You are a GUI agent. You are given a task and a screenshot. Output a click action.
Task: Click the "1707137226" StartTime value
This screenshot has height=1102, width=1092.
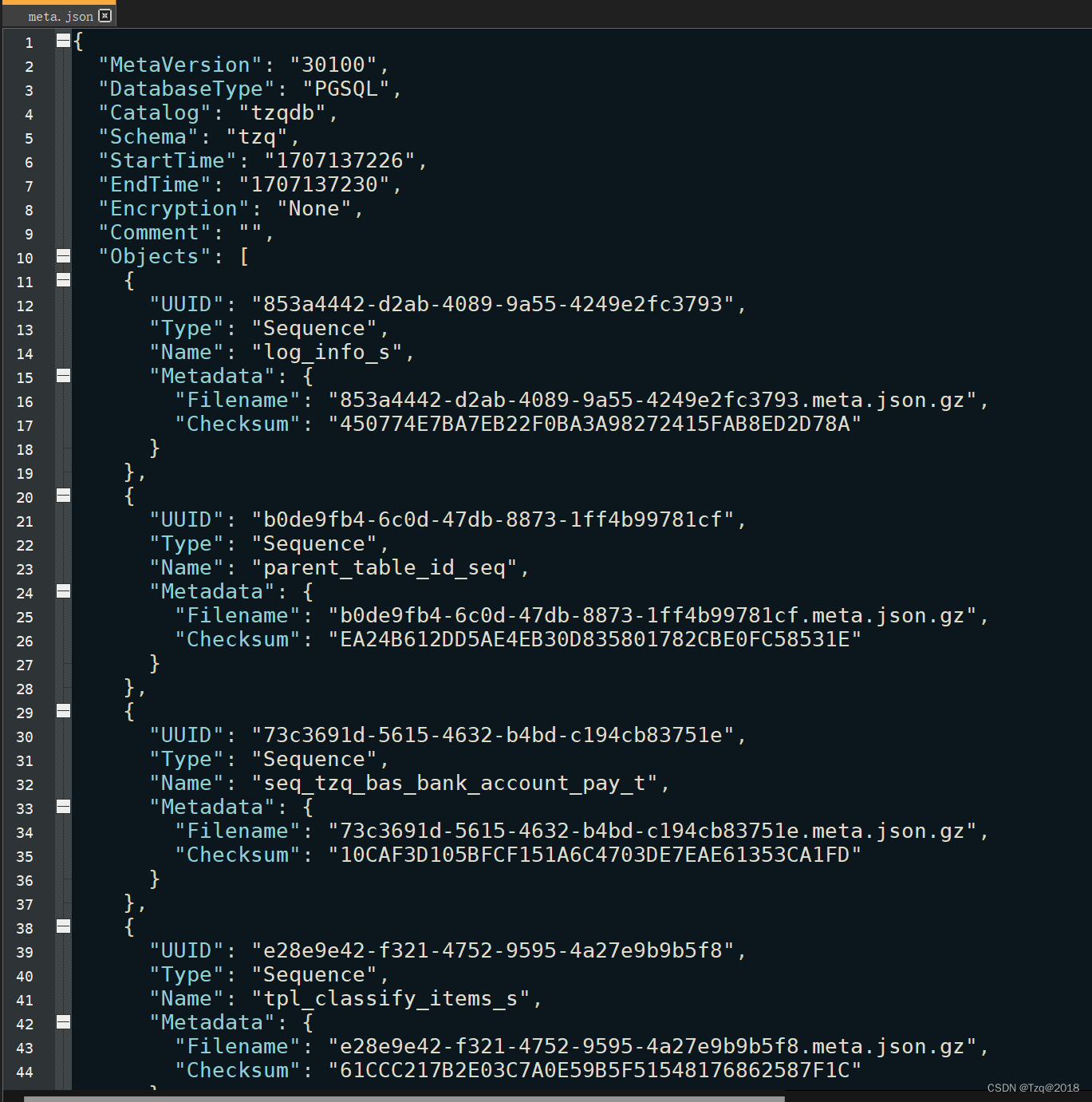tap(339, 160)
